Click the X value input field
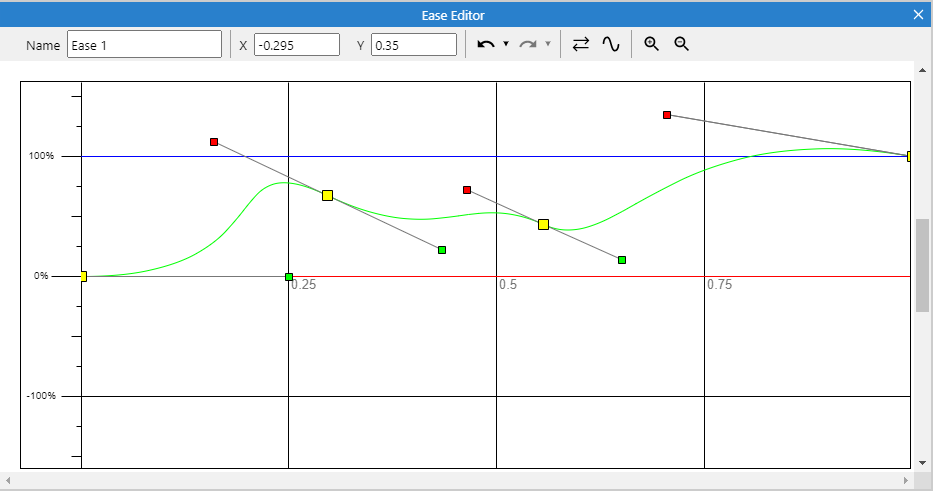The image size is (933, 491). click(x=296, y=45)
